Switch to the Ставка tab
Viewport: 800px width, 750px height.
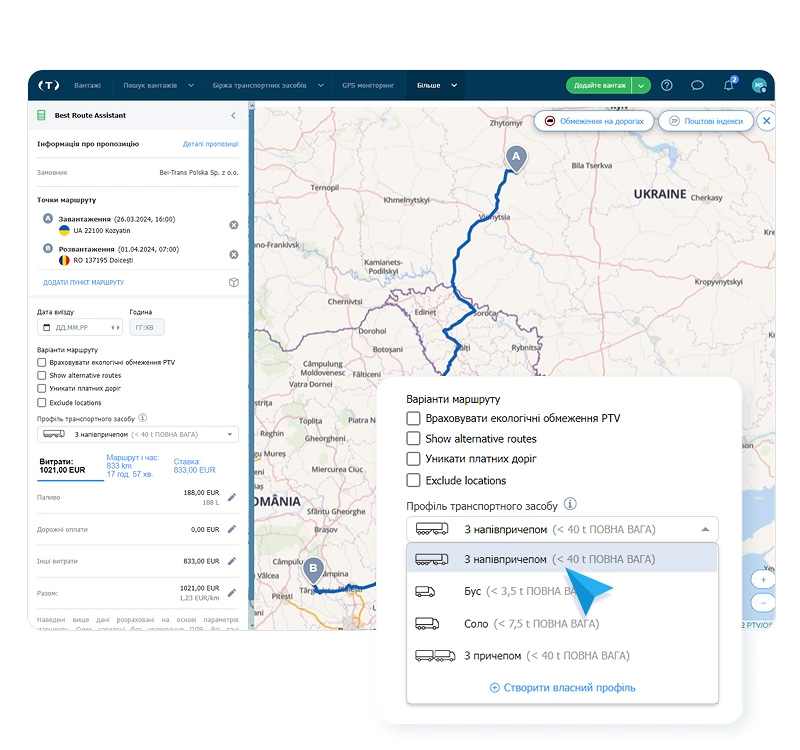tap(194, 466)
